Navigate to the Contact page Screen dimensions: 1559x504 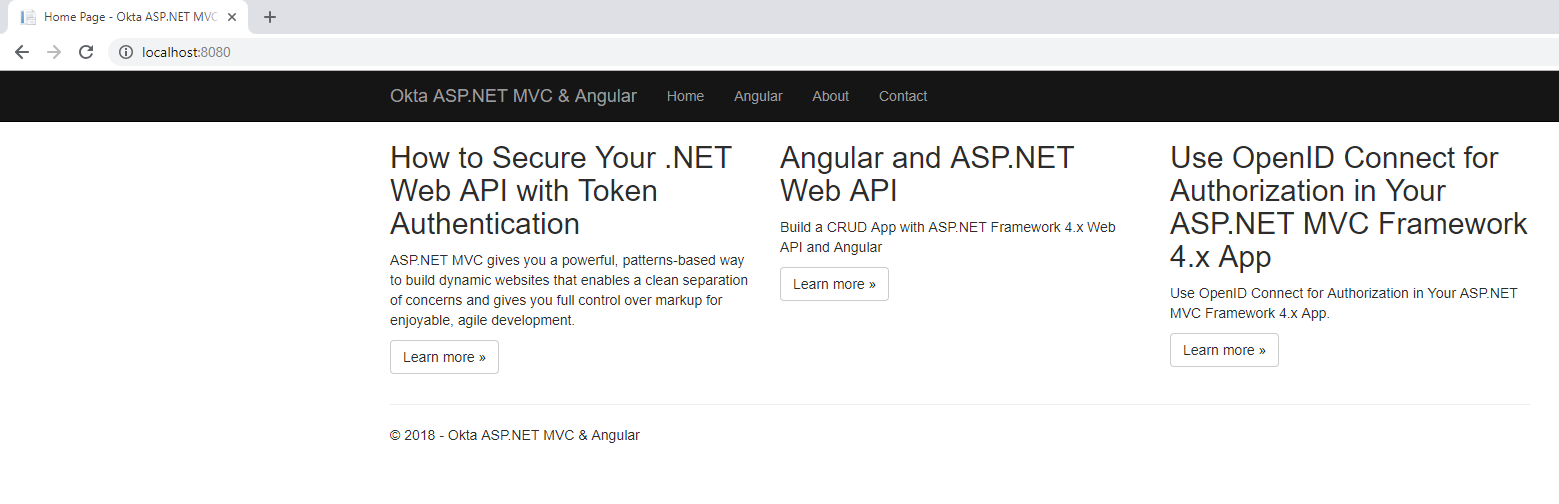[x=903, y=96]
